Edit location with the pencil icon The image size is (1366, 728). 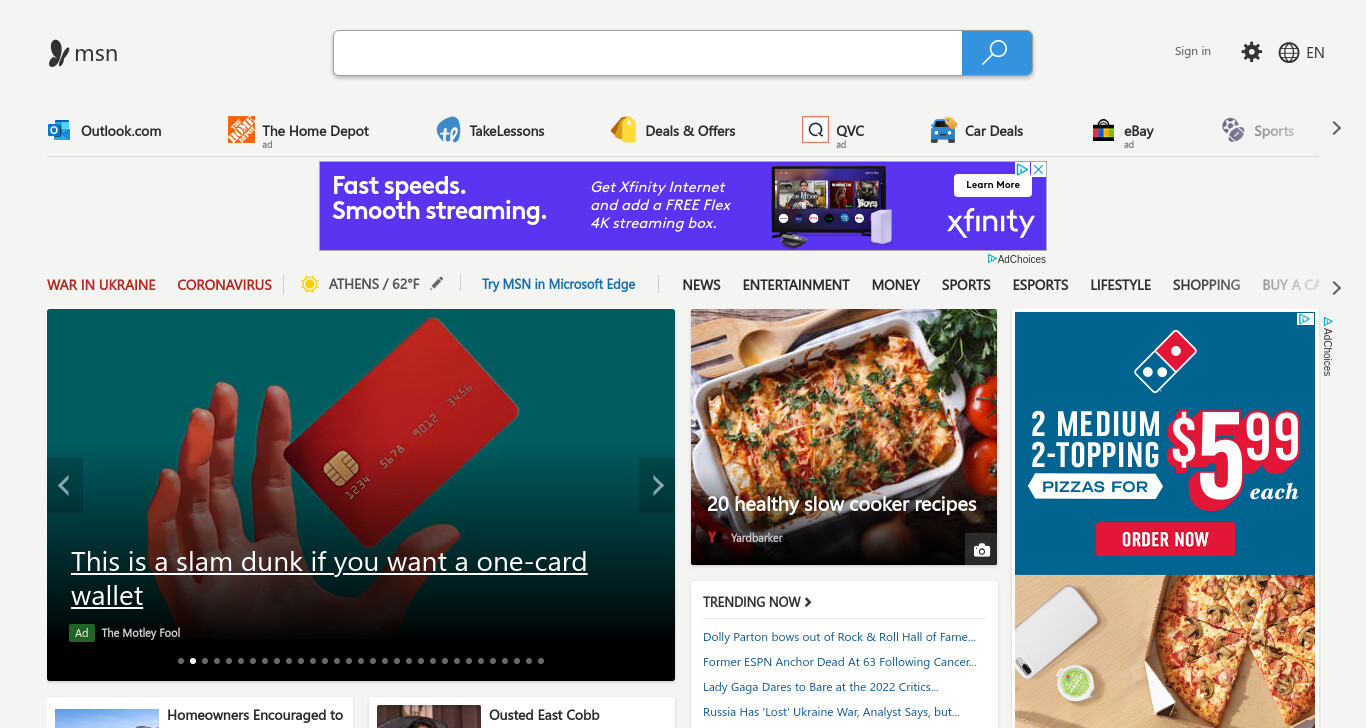(436, 284)
